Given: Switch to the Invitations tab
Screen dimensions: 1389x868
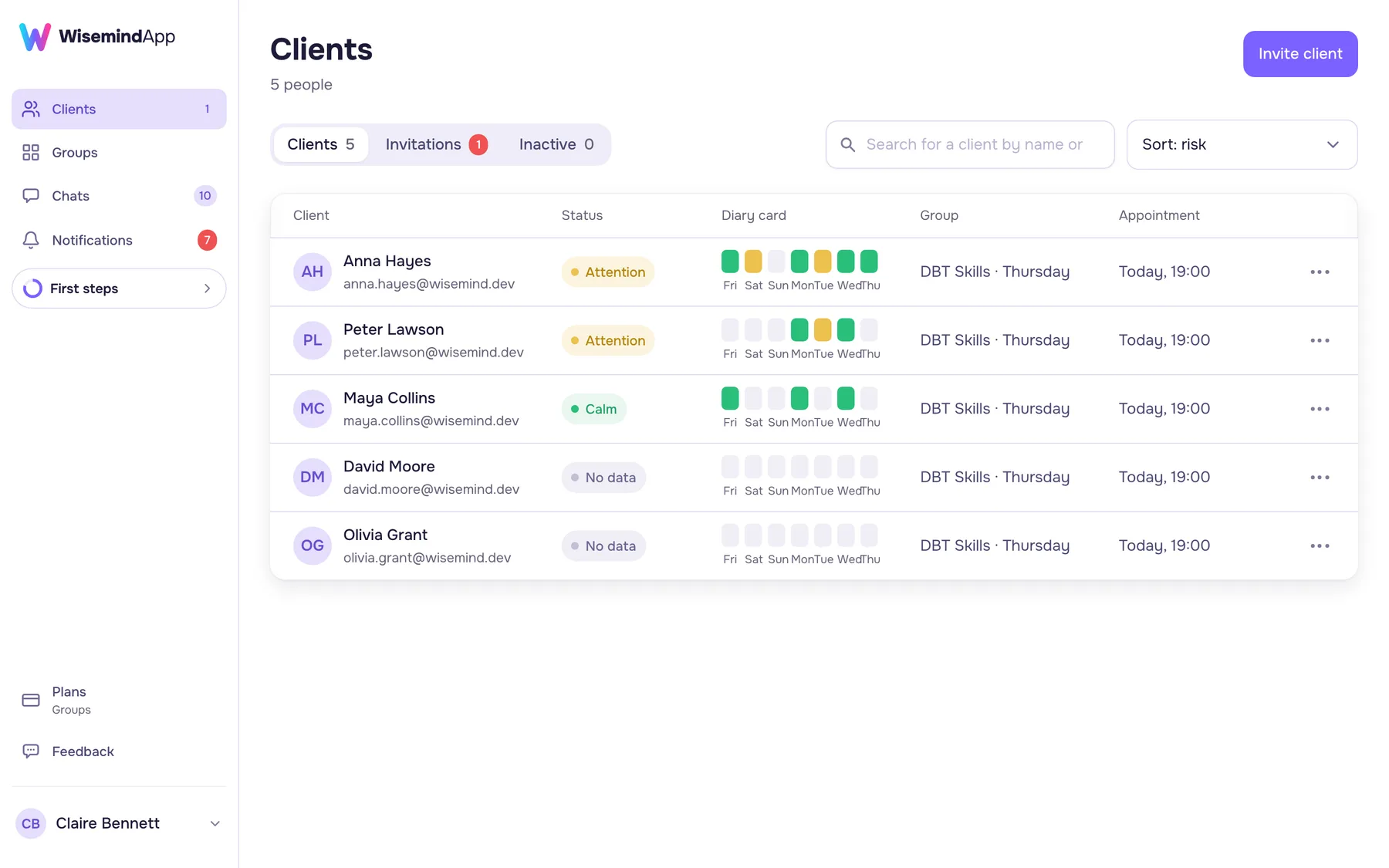Looking at the screenshot, I should coord(436,144).
